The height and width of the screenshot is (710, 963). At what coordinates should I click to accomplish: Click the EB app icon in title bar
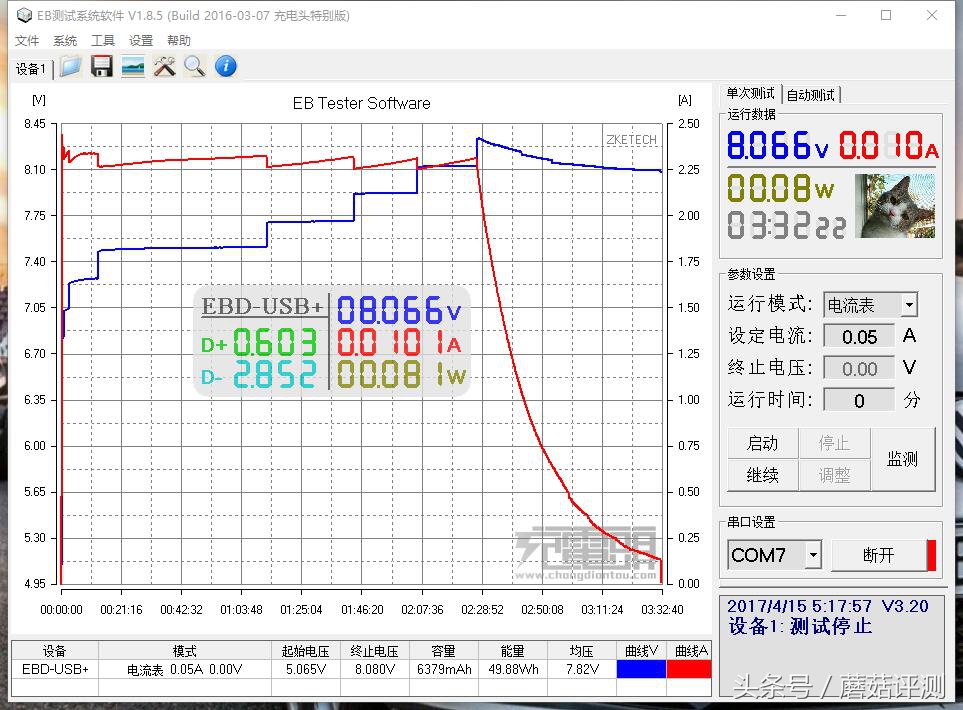(x=23, y=15)
